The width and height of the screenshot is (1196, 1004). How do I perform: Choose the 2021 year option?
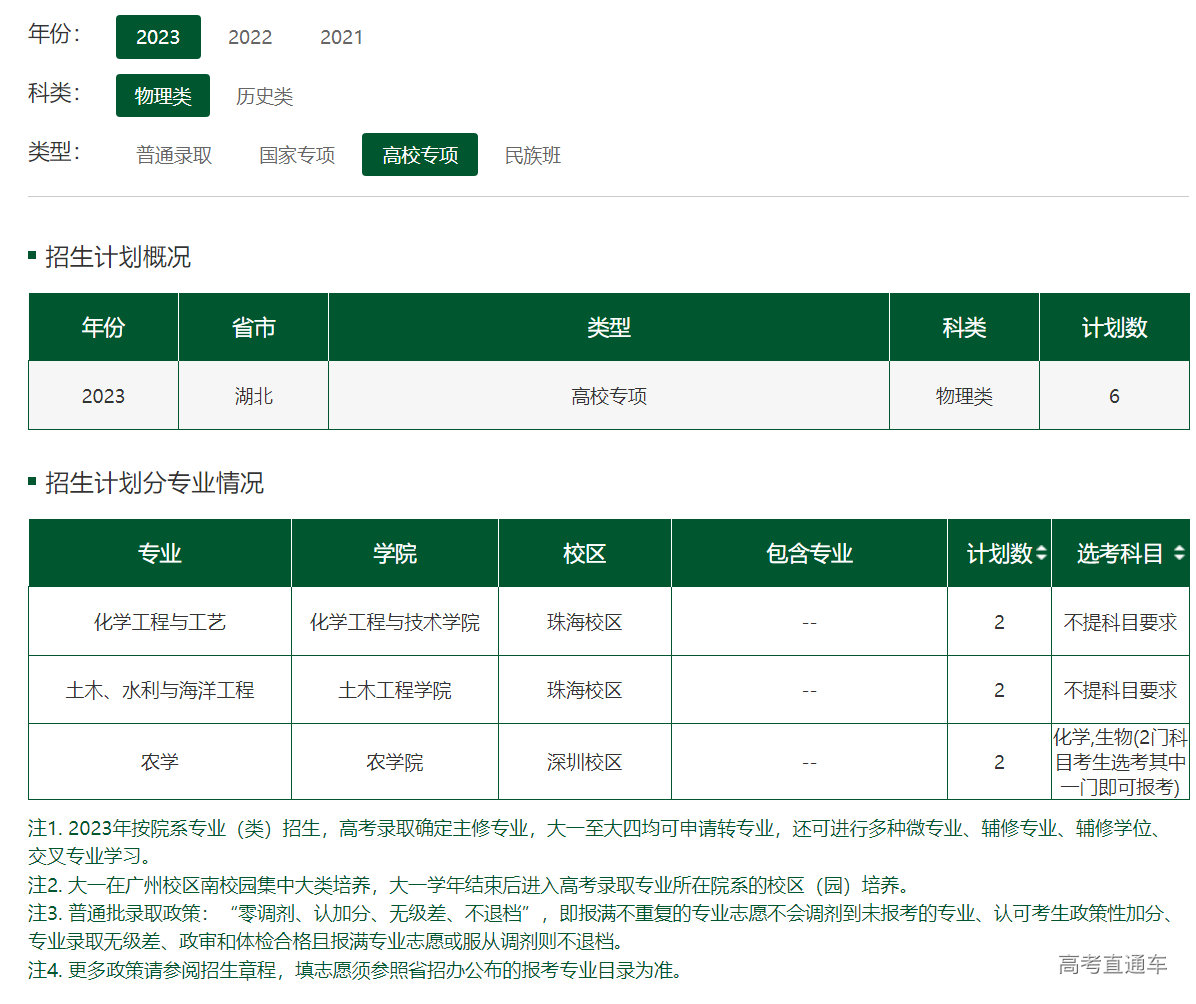coord(341,37)
